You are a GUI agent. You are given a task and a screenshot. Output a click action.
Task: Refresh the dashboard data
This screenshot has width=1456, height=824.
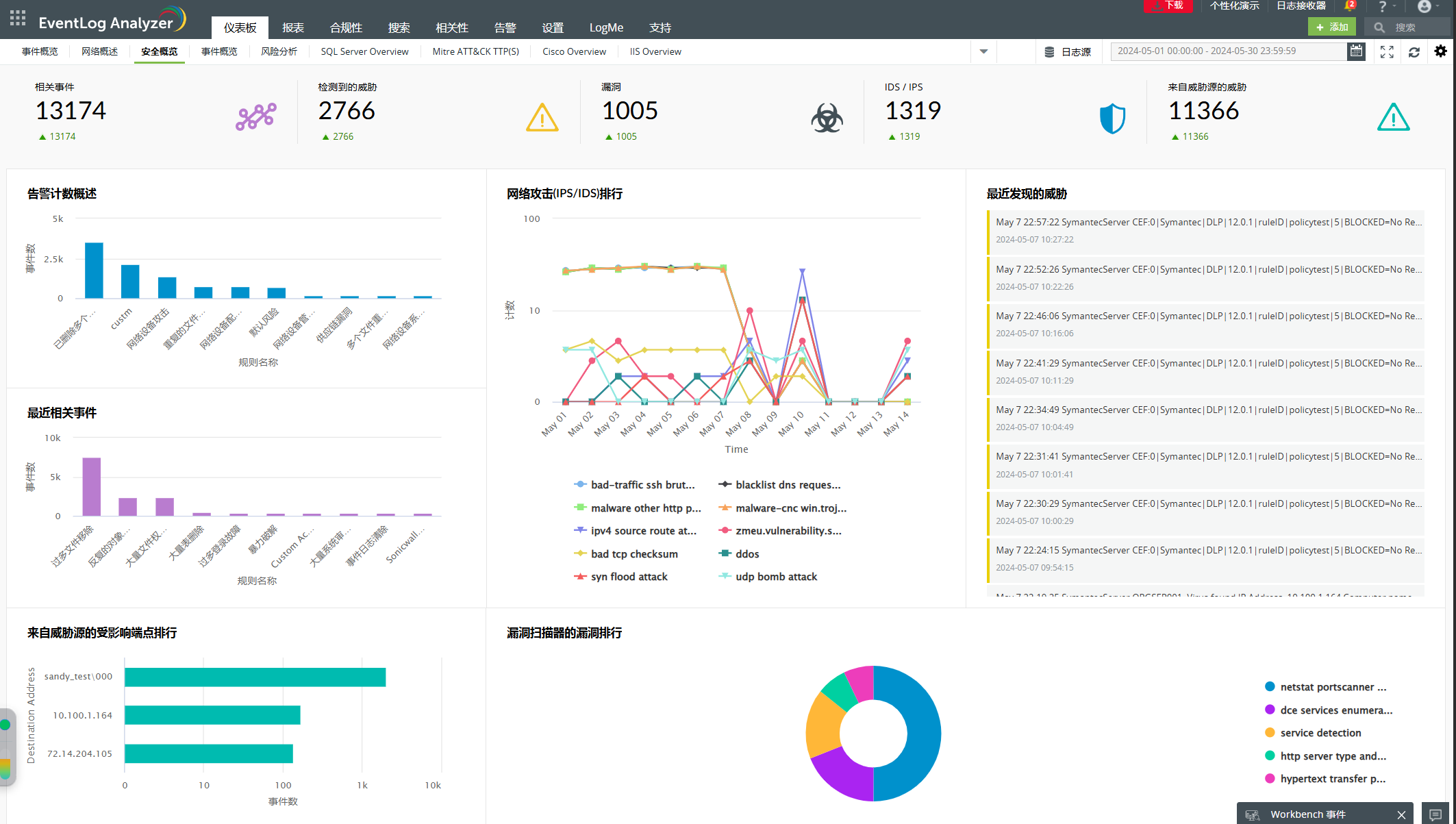pyautogui.click(x=1414, y=52)
